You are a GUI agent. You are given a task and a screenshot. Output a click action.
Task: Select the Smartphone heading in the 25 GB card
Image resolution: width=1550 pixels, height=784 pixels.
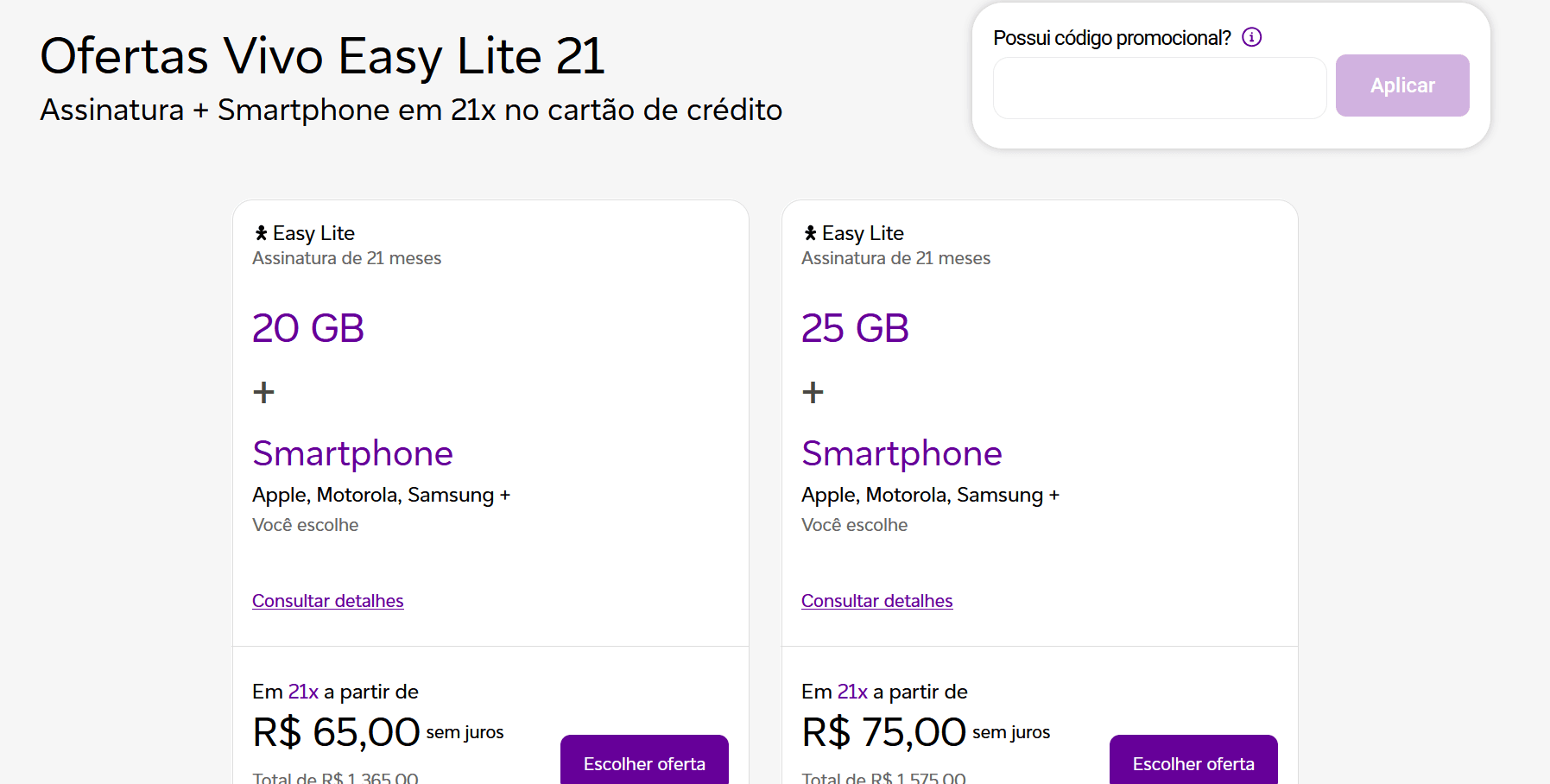tap(902, 453)
